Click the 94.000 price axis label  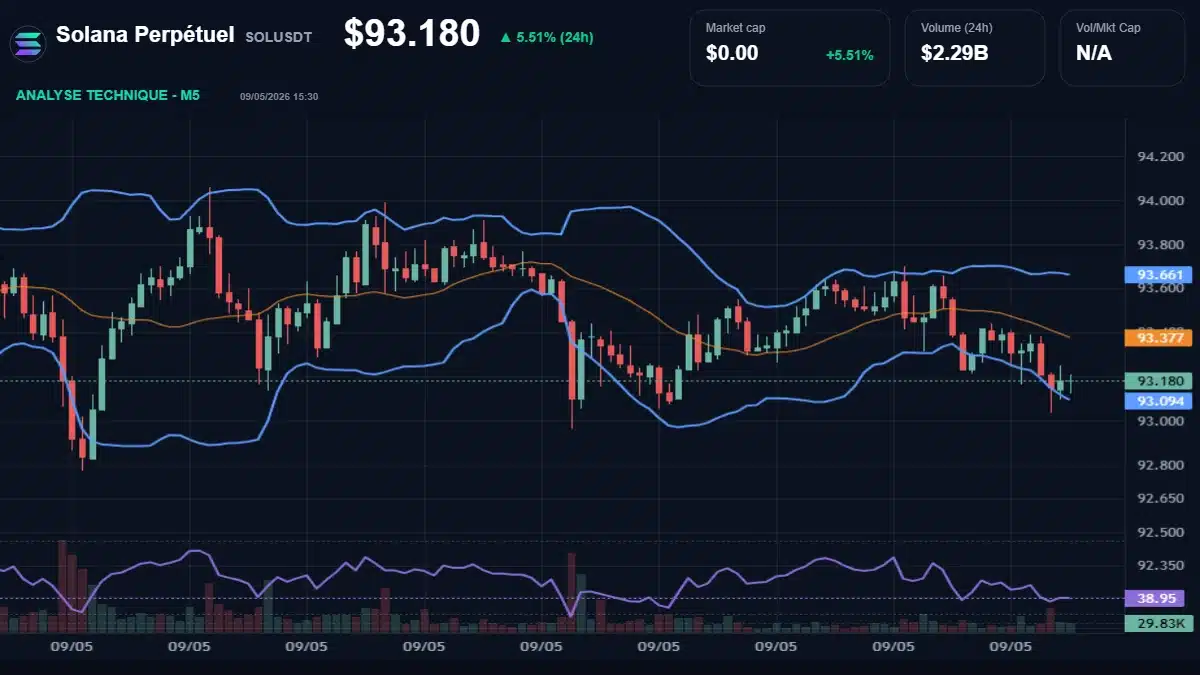pos(1161,201)
